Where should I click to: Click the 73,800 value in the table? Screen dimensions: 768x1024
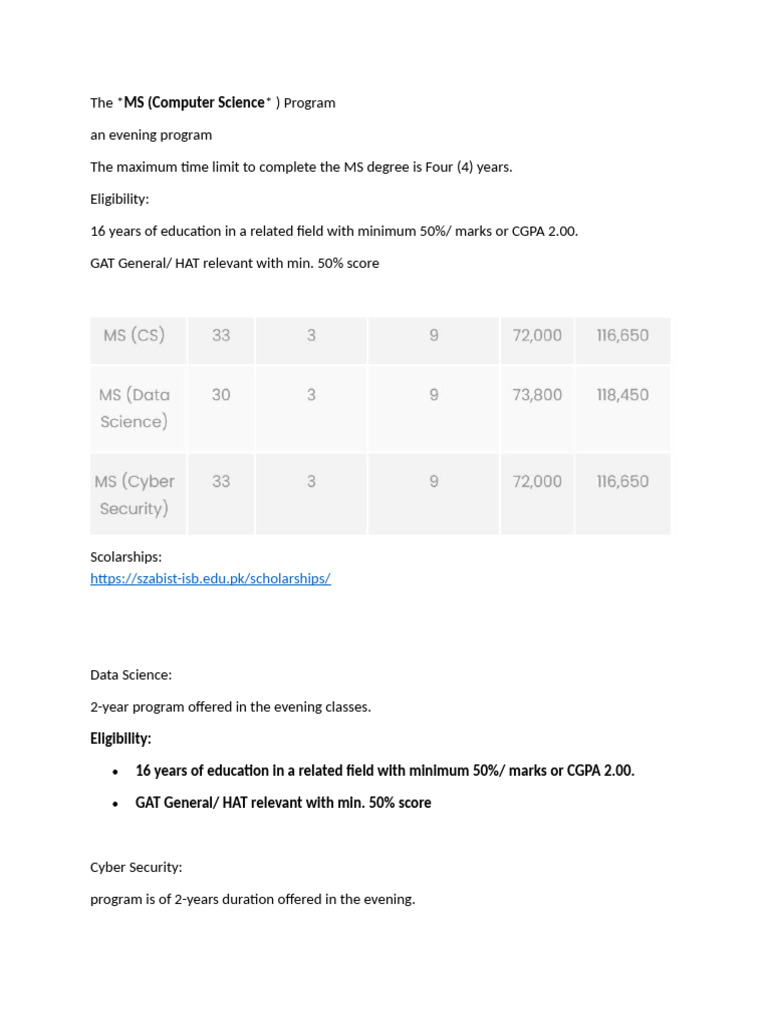tap(537, 395)
